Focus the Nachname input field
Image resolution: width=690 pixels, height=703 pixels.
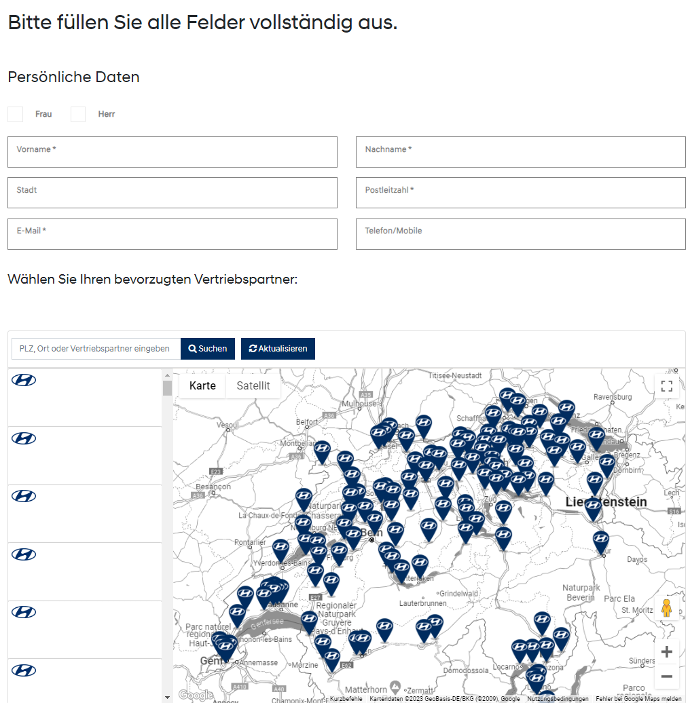coord(521,152)
